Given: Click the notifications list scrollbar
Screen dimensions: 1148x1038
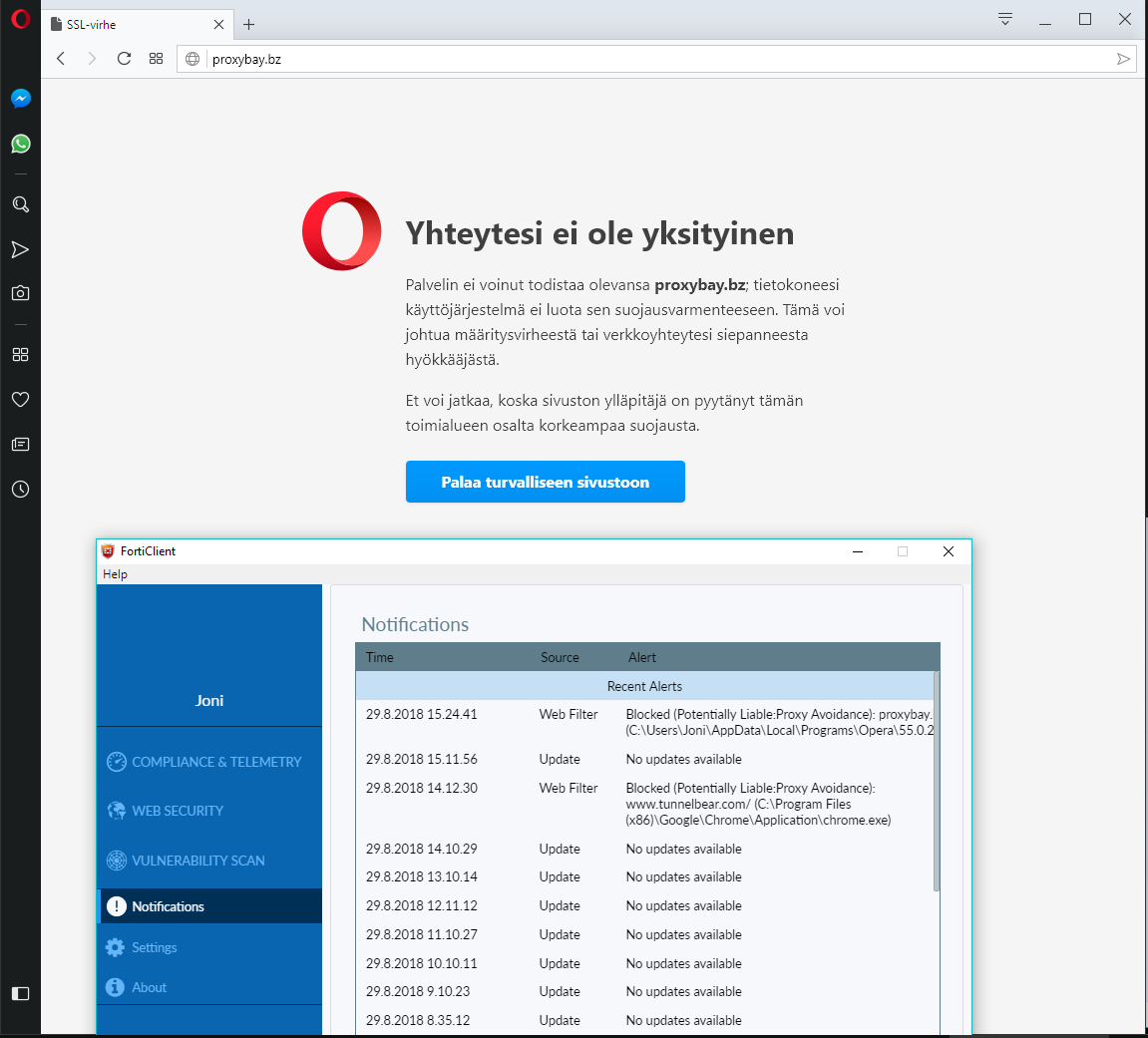Looking at the screenshot, I should point(937,781).
